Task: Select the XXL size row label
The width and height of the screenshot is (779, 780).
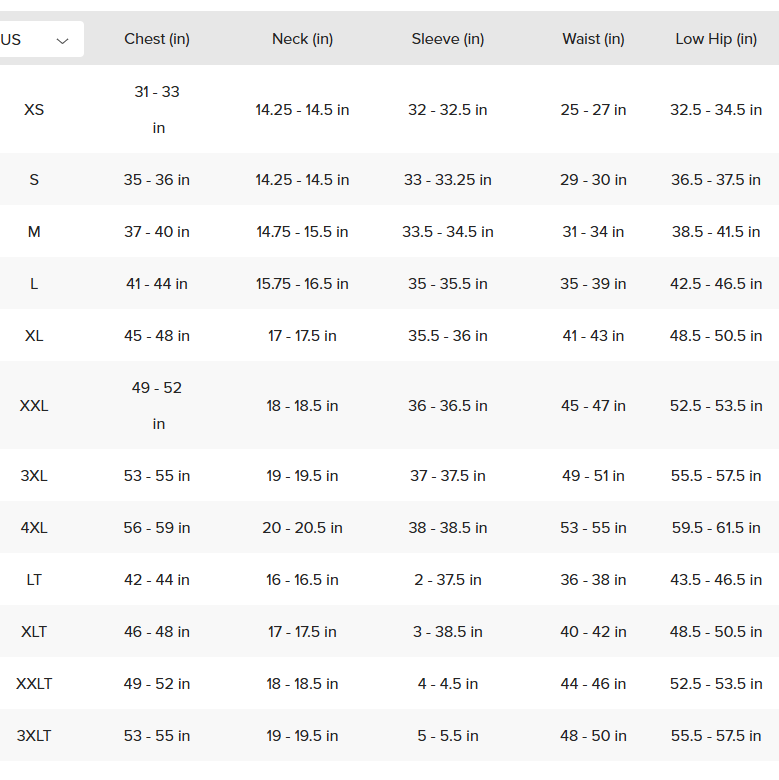Action: point(34,406)
